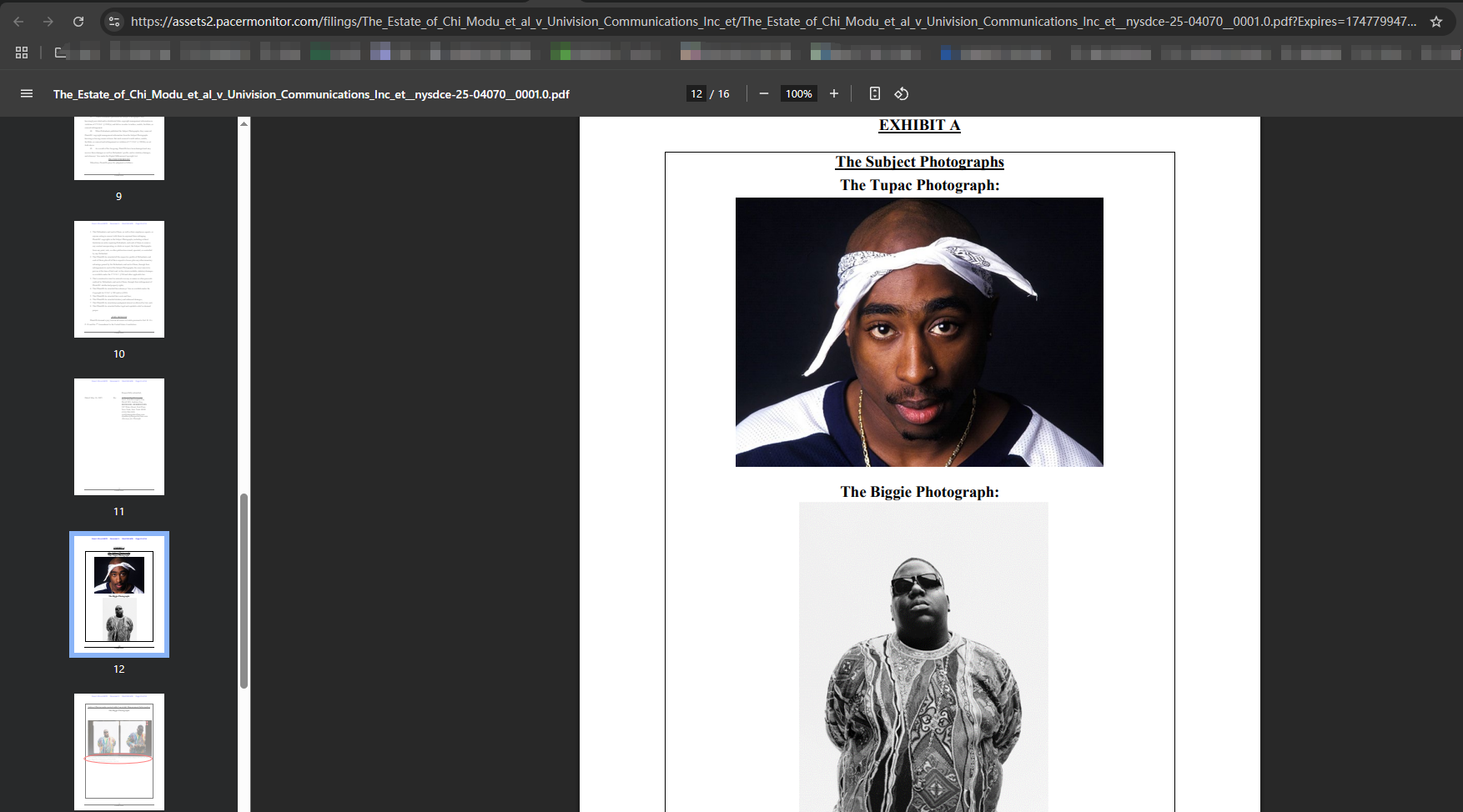Open the bookmarks folder icon
This screenshot has width=1463, height=812.
tap(60, 53)
